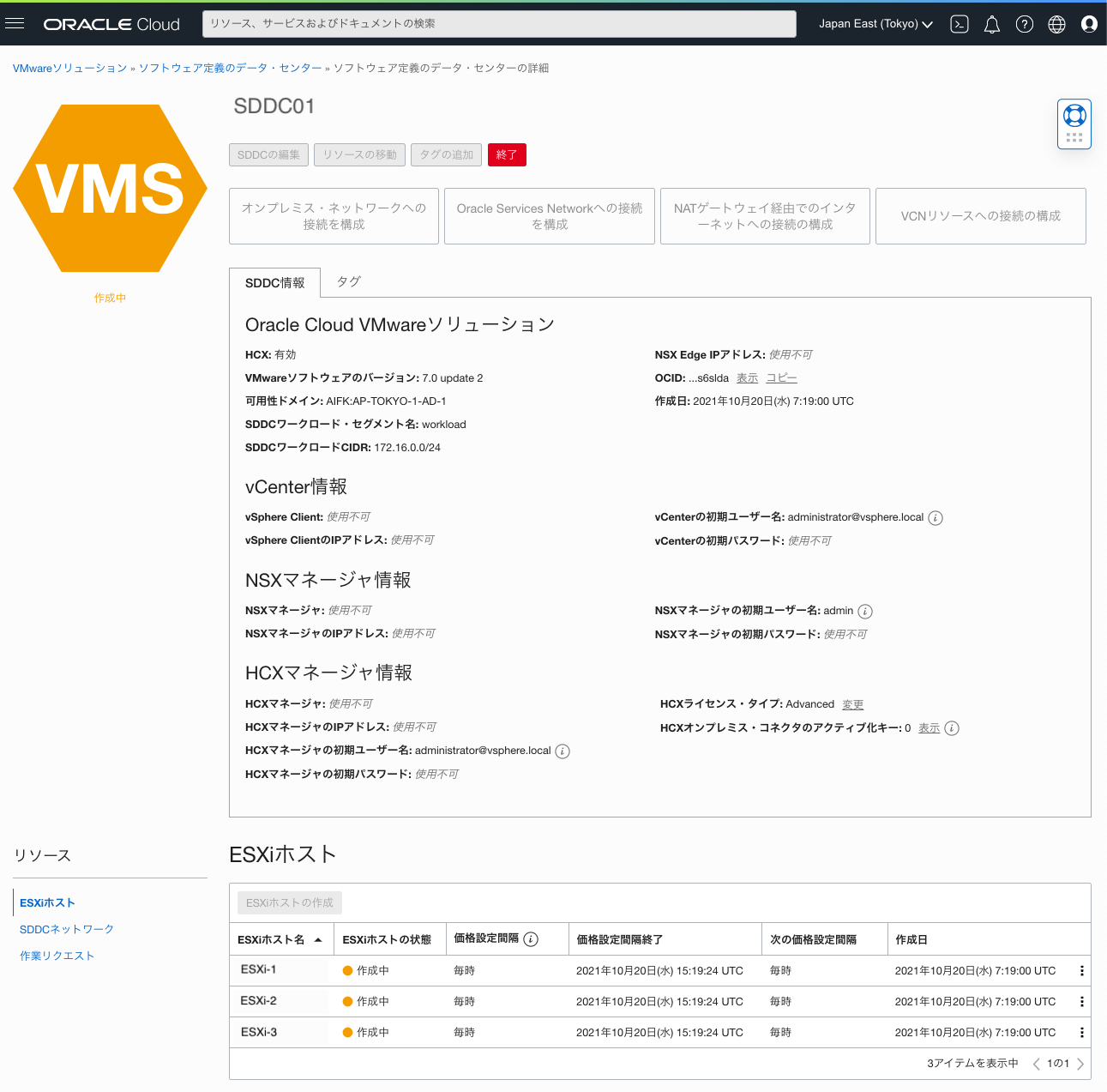
Task: Click NATゲートウェイ経由でのインターネット接続 button
Action: point(765,216)
